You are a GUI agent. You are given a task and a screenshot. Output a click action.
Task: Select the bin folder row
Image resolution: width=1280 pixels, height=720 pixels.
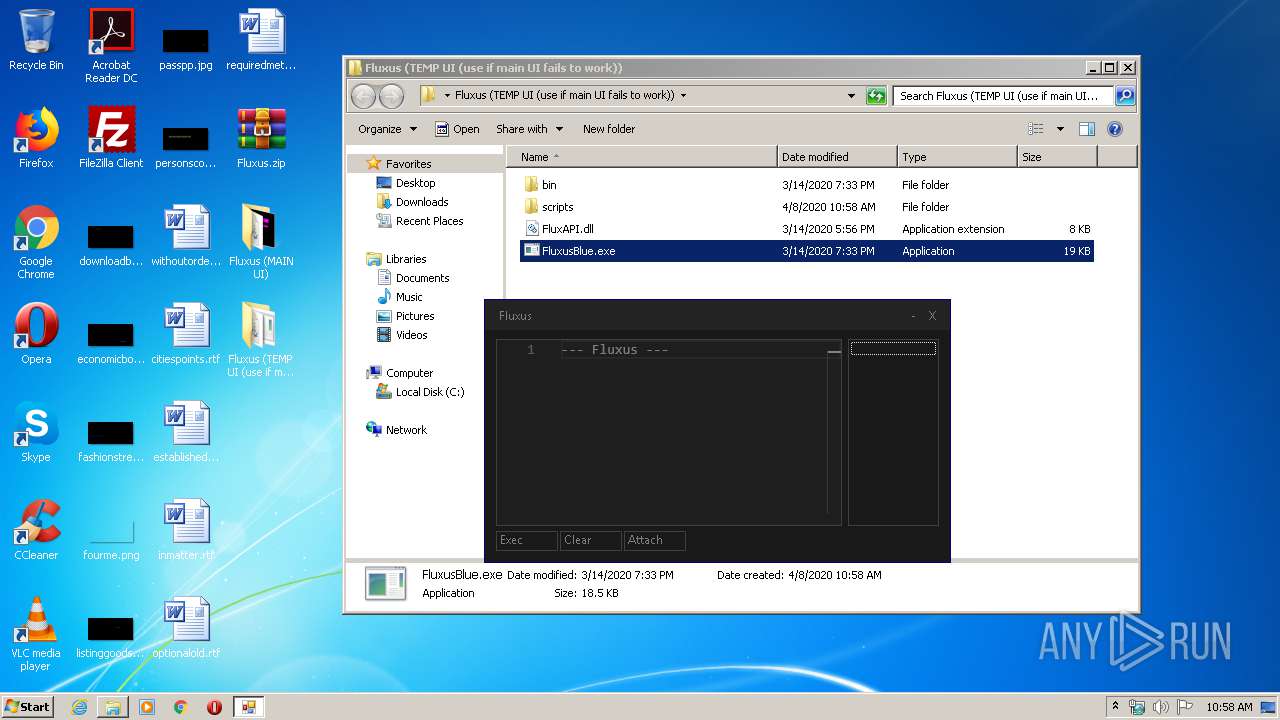point(806,185)
